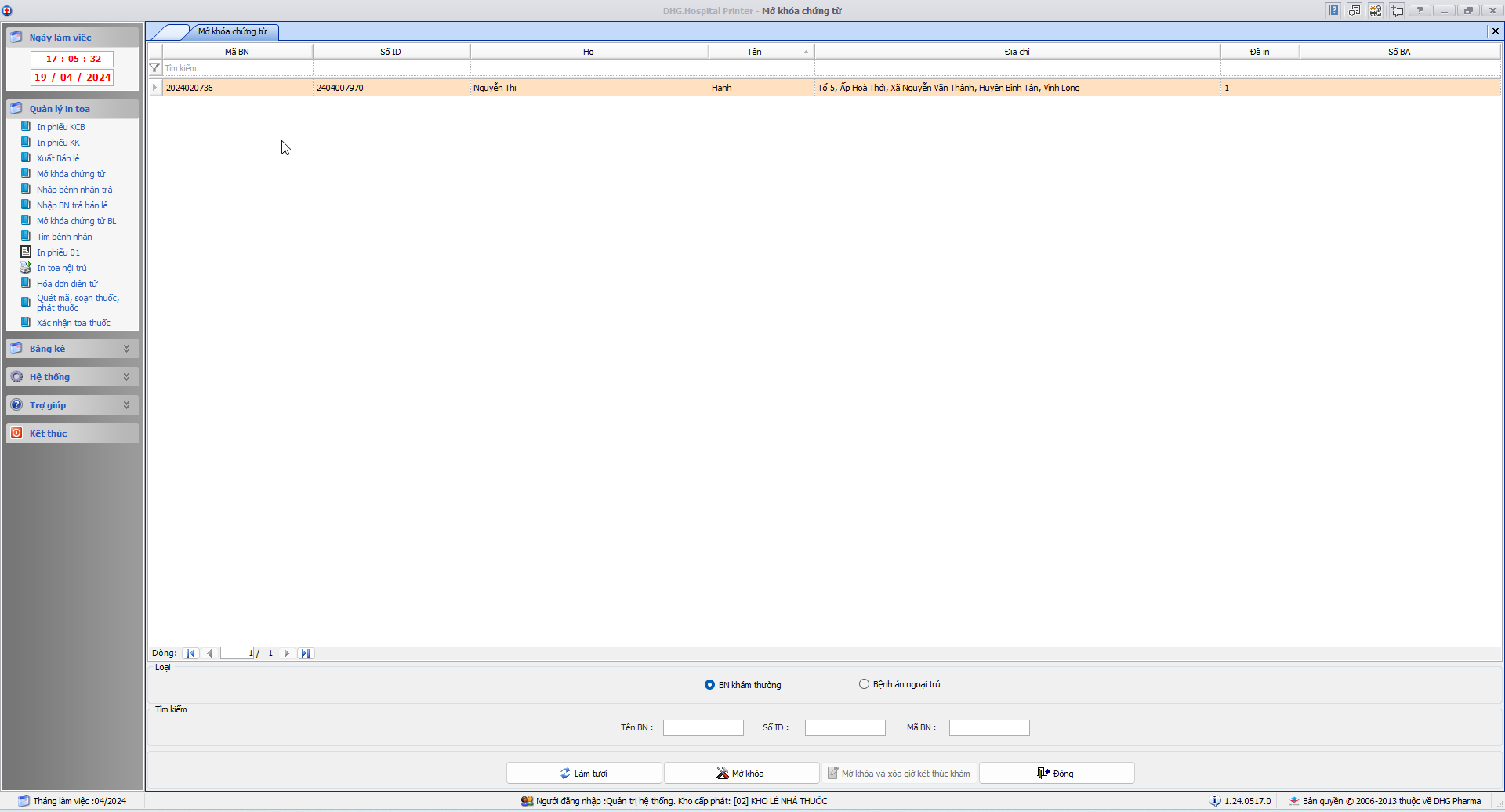
Task: Open Quét mã, soạn thuốc, phát thuốc link
Action: pos(78,303)
